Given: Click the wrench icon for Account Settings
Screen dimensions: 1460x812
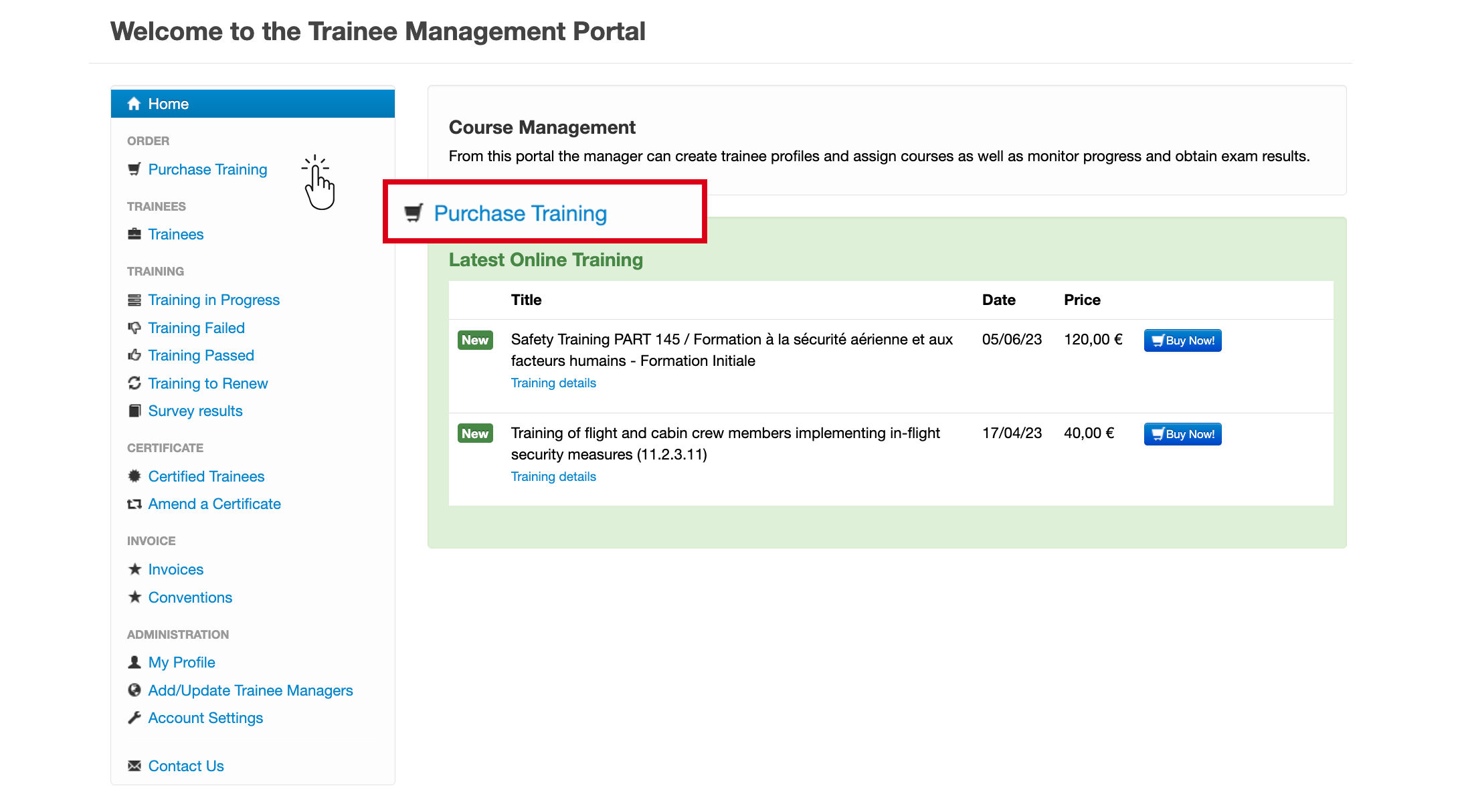Looking at the screenshot, I should point(134,718).
